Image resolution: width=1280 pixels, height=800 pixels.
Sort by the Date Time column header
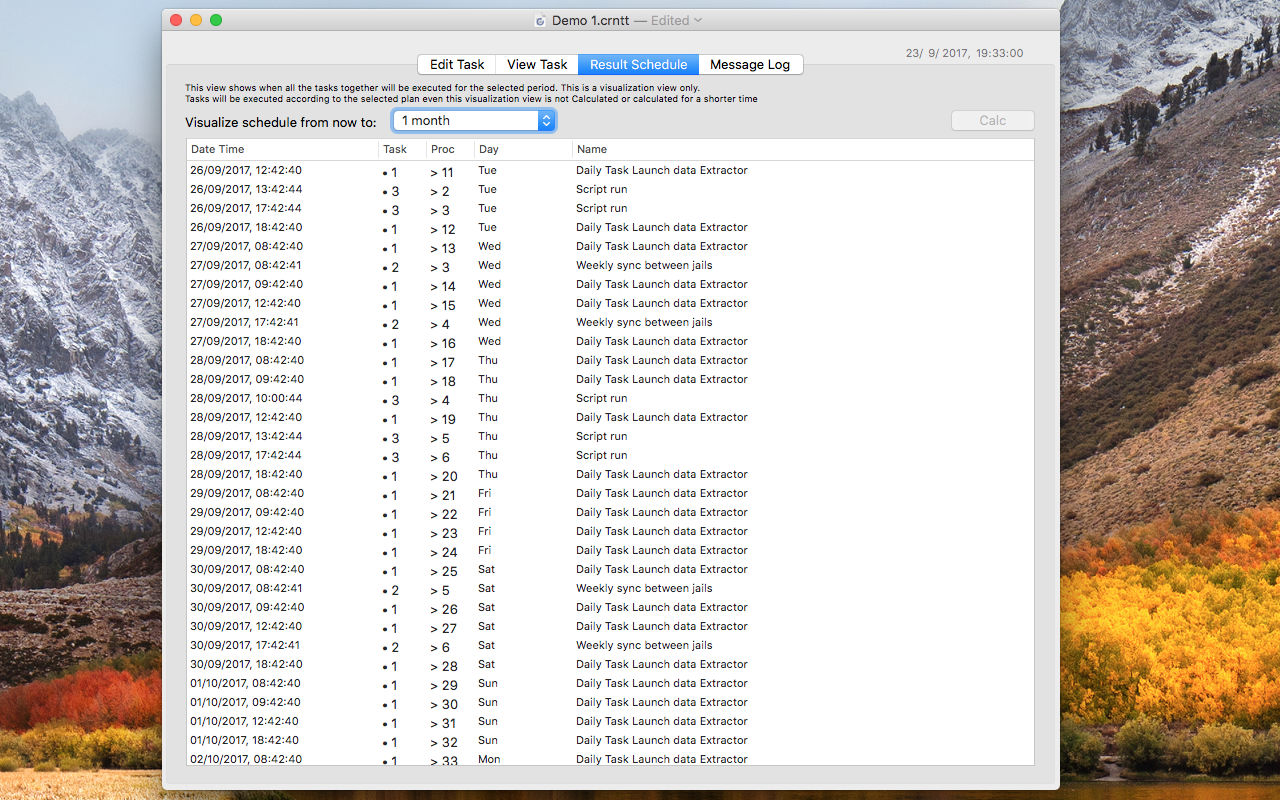282,149
